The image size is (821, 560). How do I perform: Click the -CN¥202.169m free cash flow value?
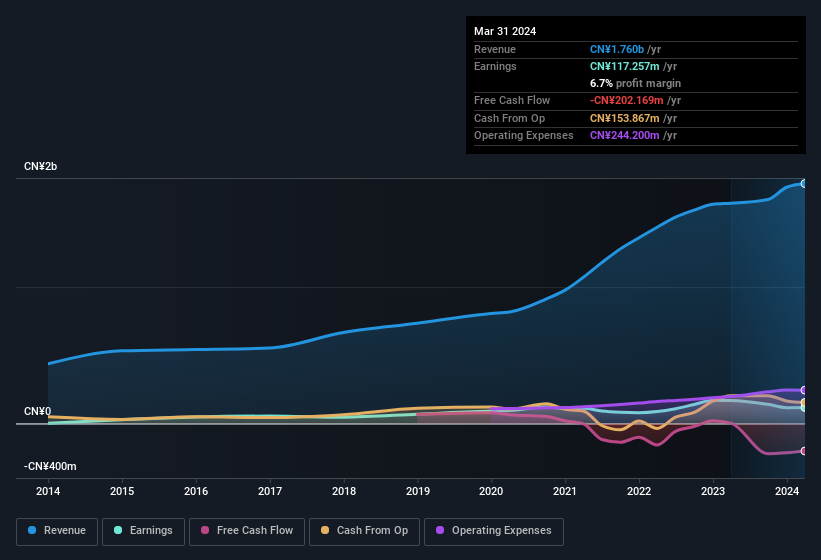click(x=627, y=100)
